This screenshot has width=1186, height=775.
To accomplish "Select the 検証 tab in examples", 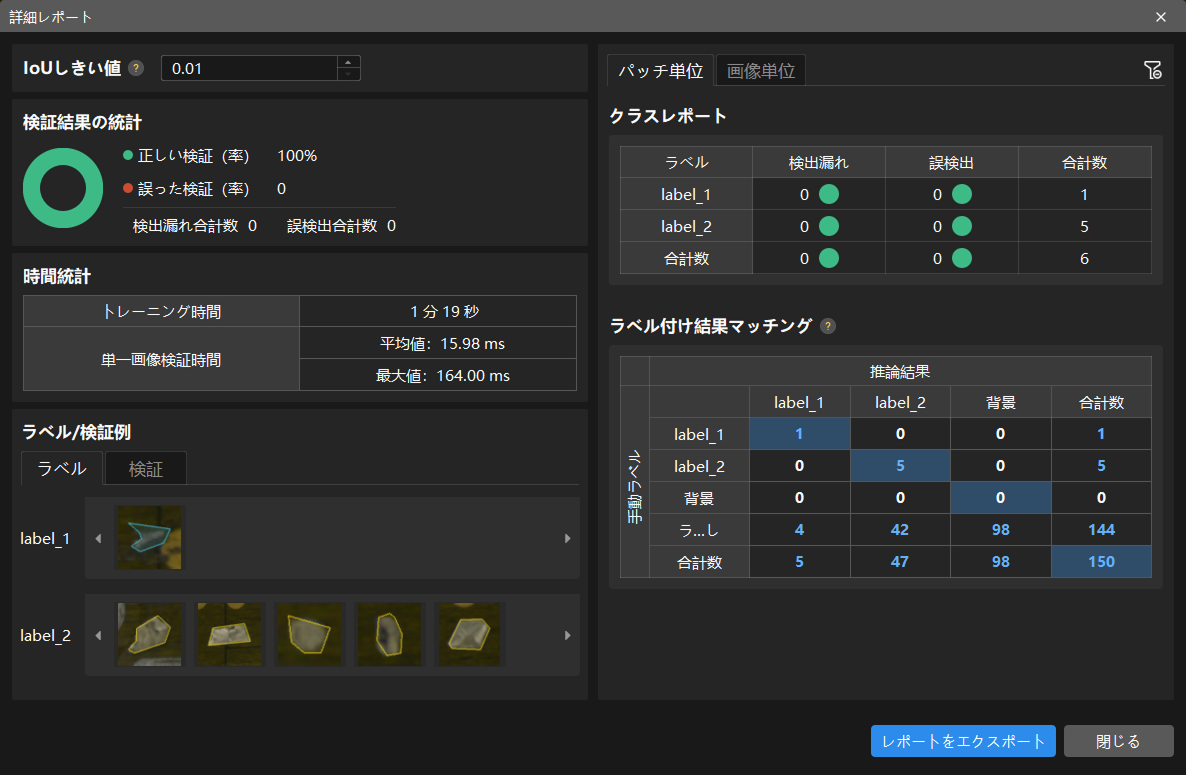I will (145, 469).
